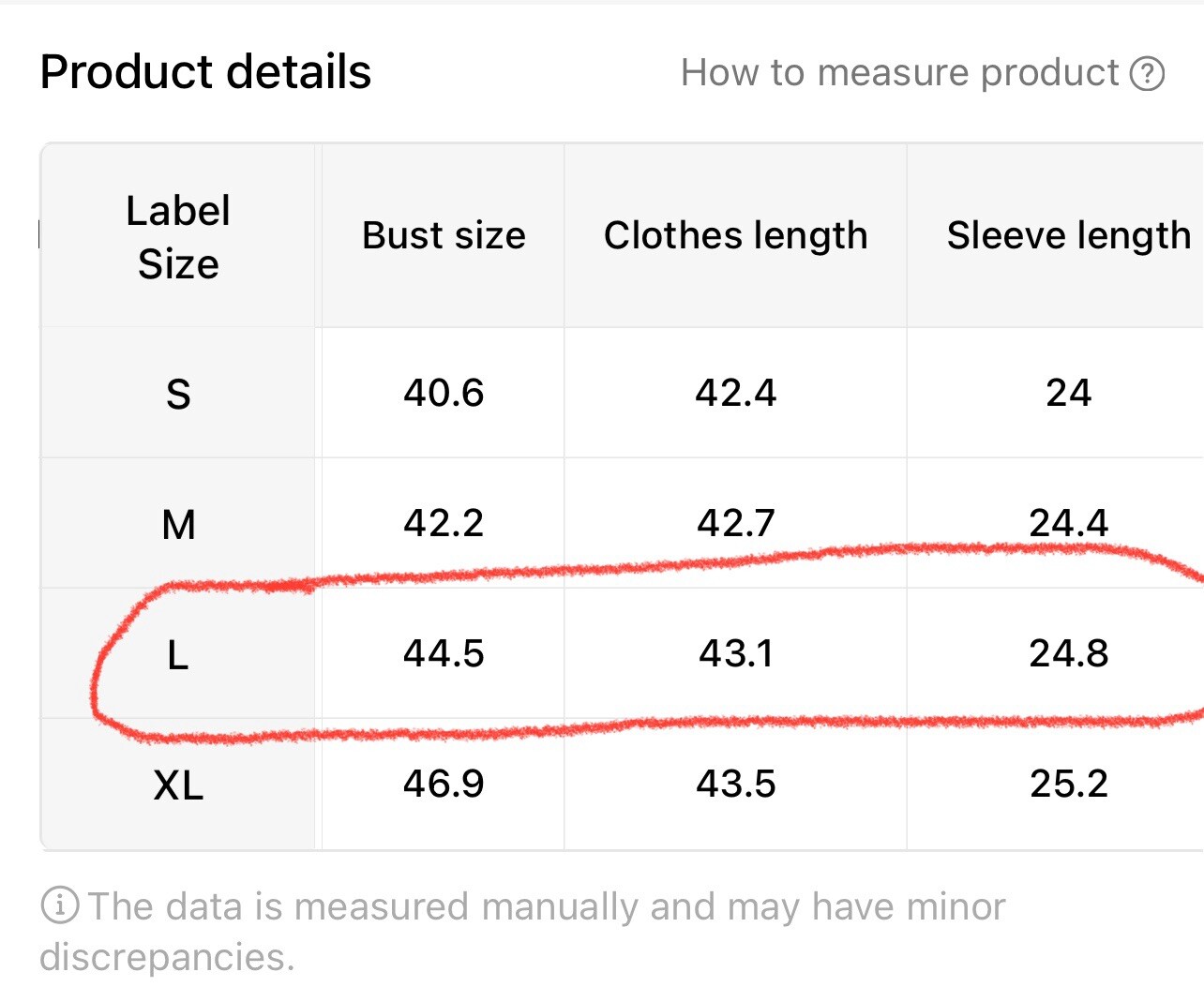Screen dimensions: 1204x987
Task: Click the info icon beside the measurement disclaimer
Action: tap(59, 905)
